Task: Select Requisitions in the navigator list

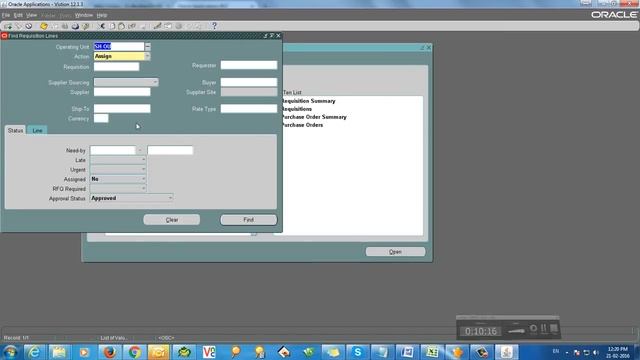Action: pyautogui.click(x=297, y=109)
